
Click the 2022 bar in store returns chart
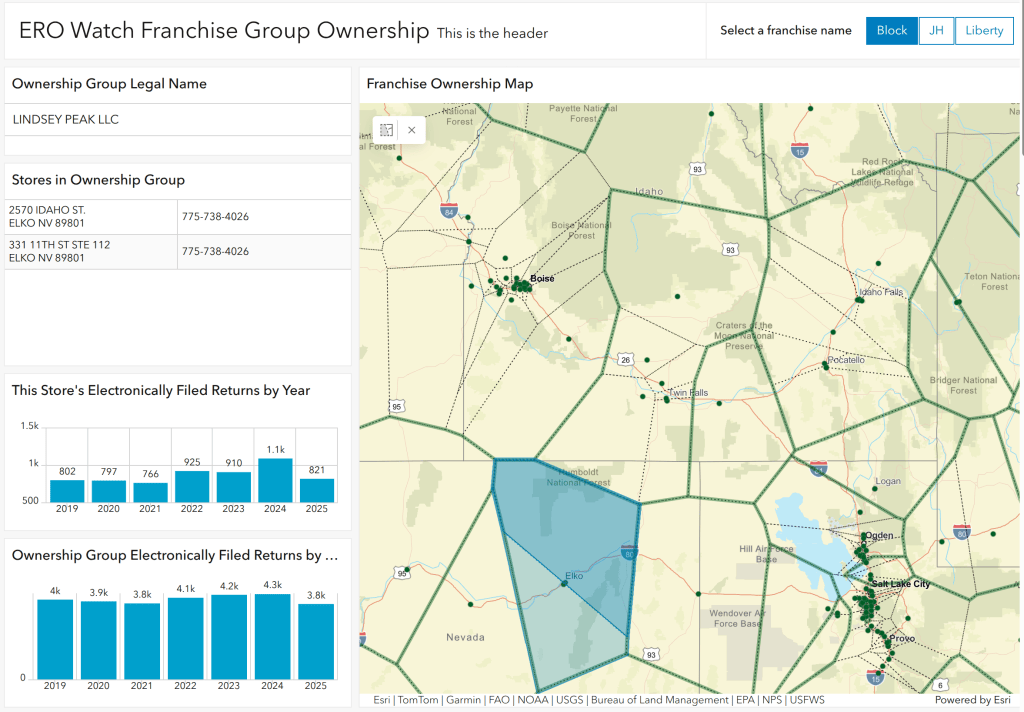(x=192, y=487)
